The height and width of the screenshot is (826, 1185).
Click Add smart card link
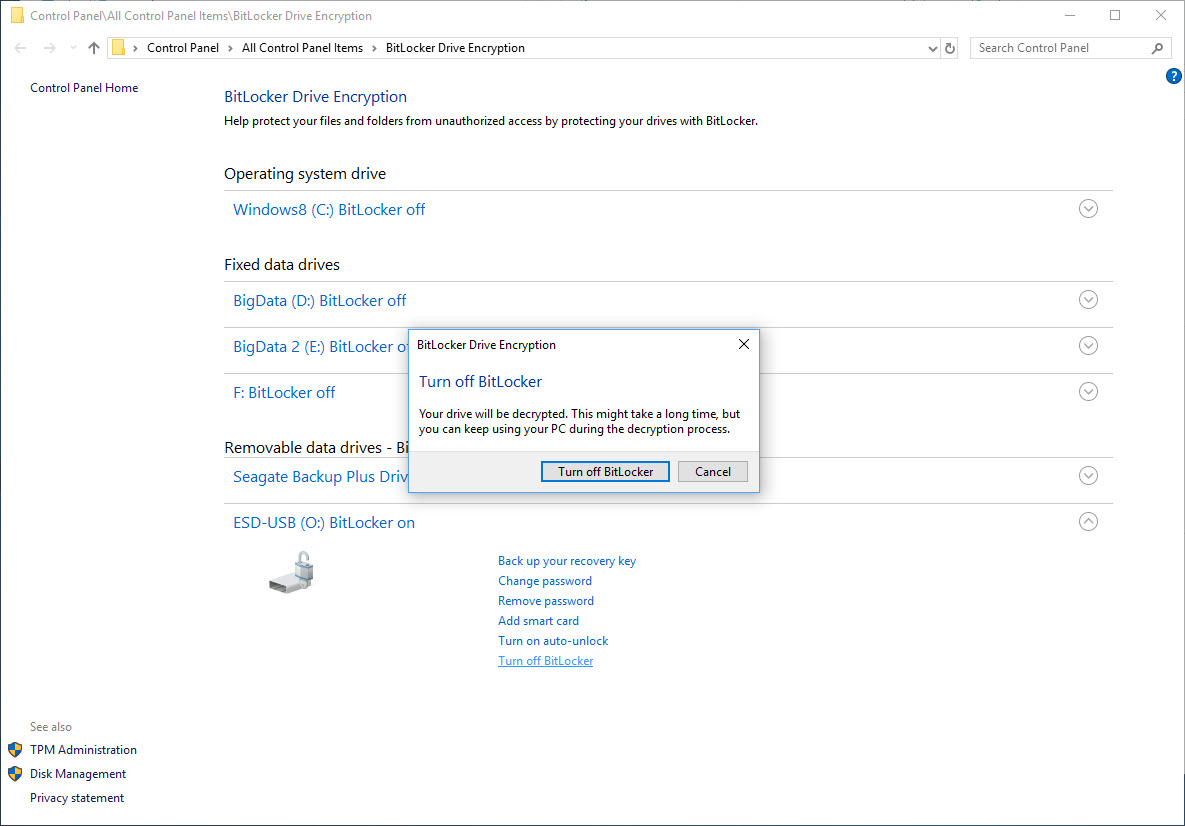point(538,620)
